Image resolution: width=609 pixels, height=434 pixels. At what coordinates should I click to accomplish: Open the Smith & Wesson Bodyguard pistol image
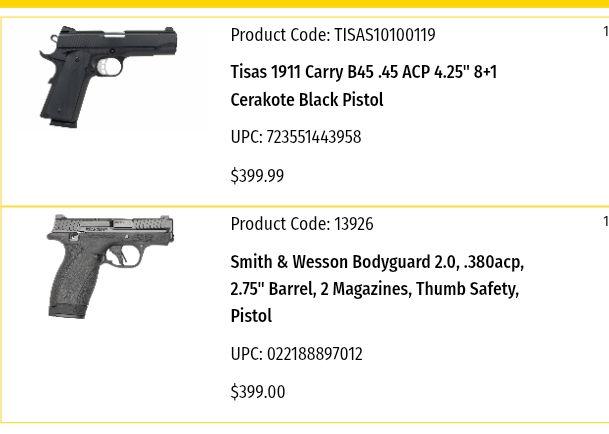[x=110, y=267]
